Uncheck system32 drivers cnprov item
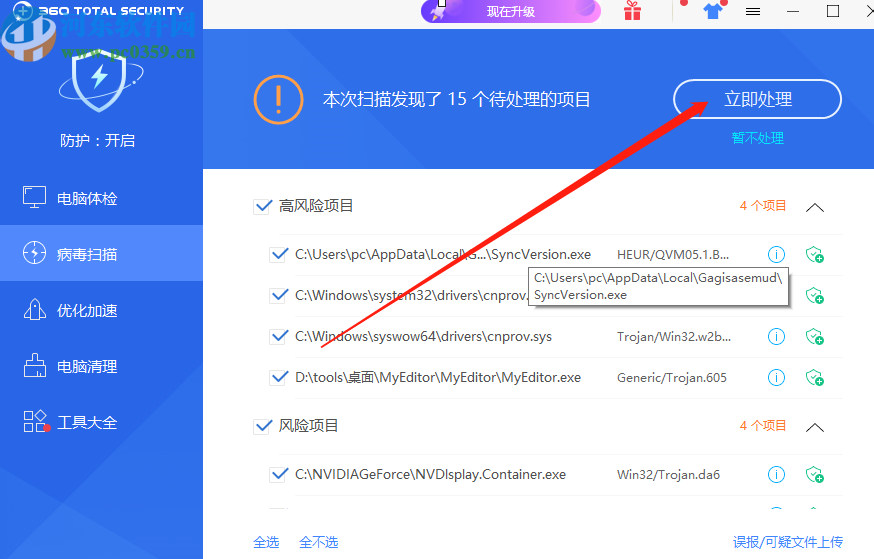 pyautogui.click(x=278, y=295)
